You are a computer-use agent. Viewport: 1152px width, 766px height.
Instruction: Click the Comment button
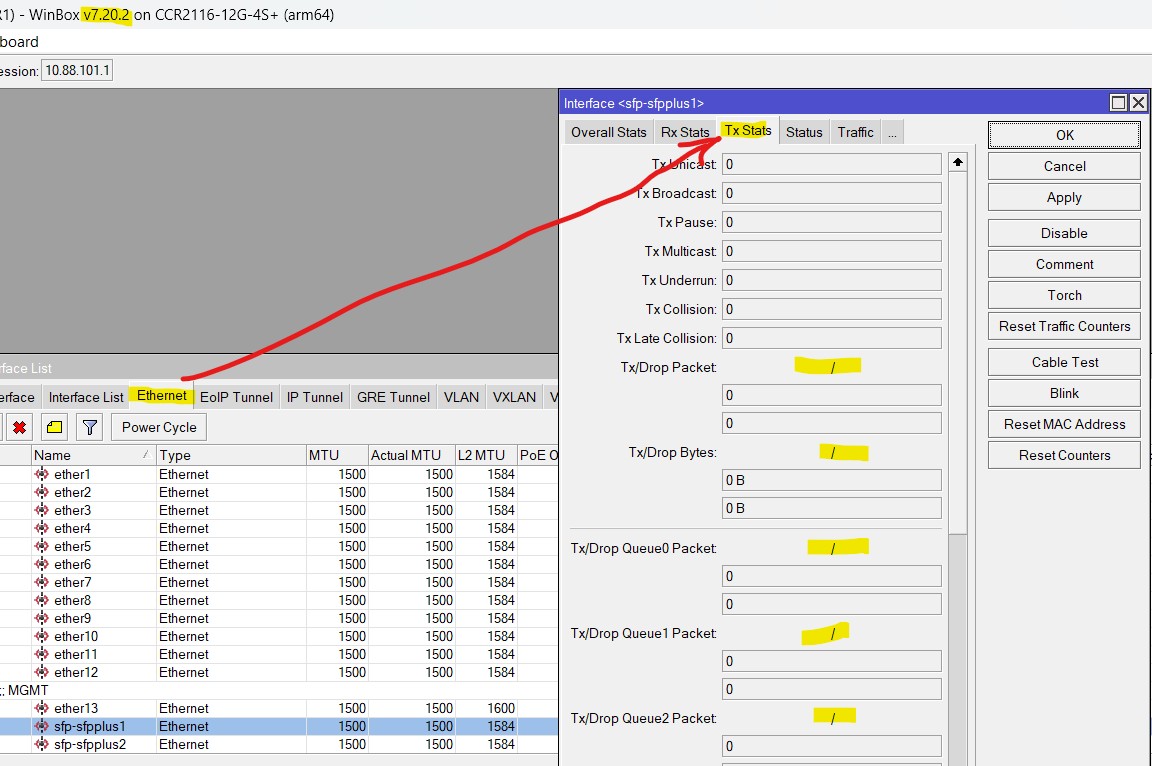(1064, 264)
